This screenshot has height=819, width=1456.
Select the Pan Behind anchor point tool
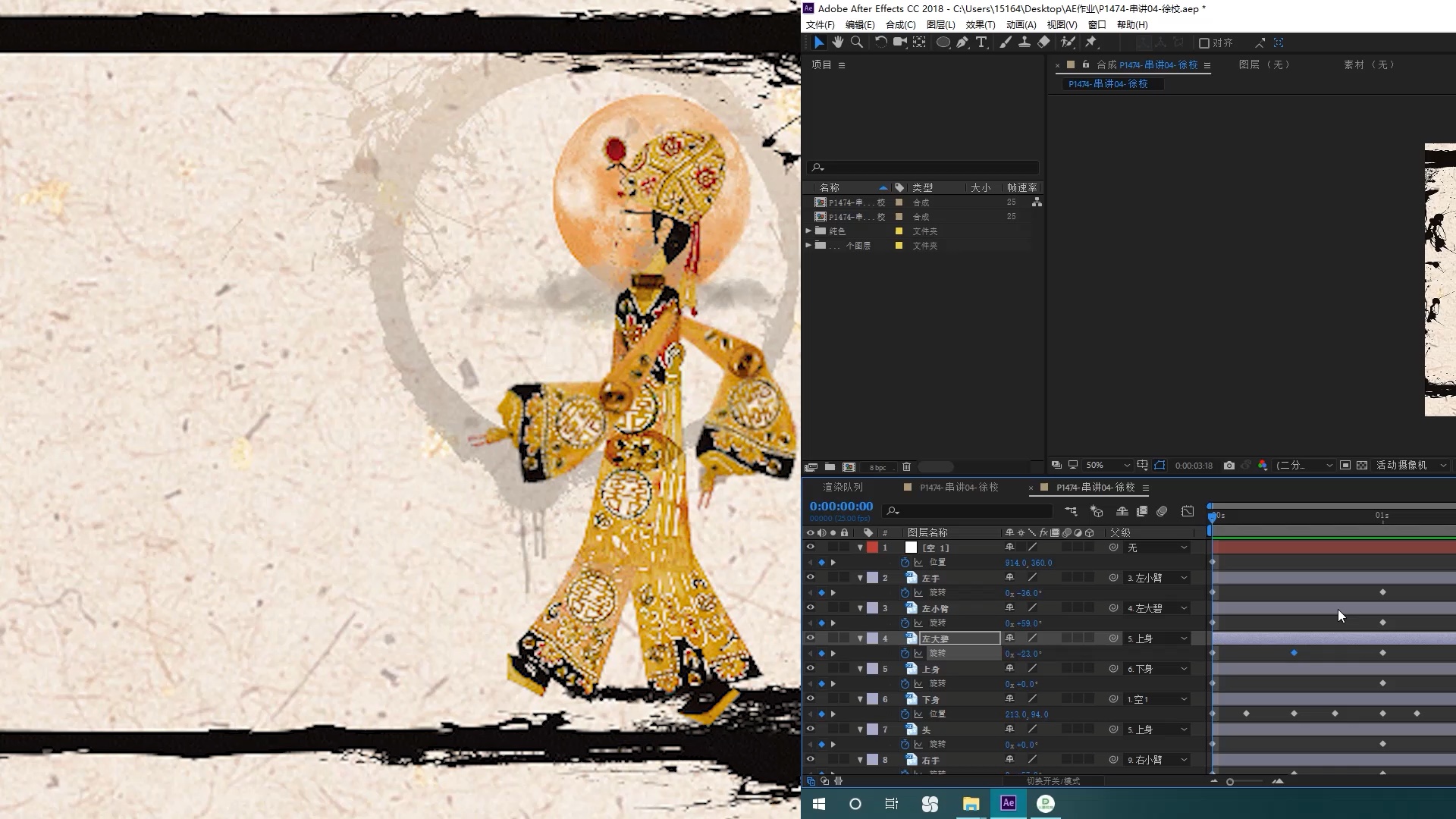pyautogui.click(x=919, y=42)
